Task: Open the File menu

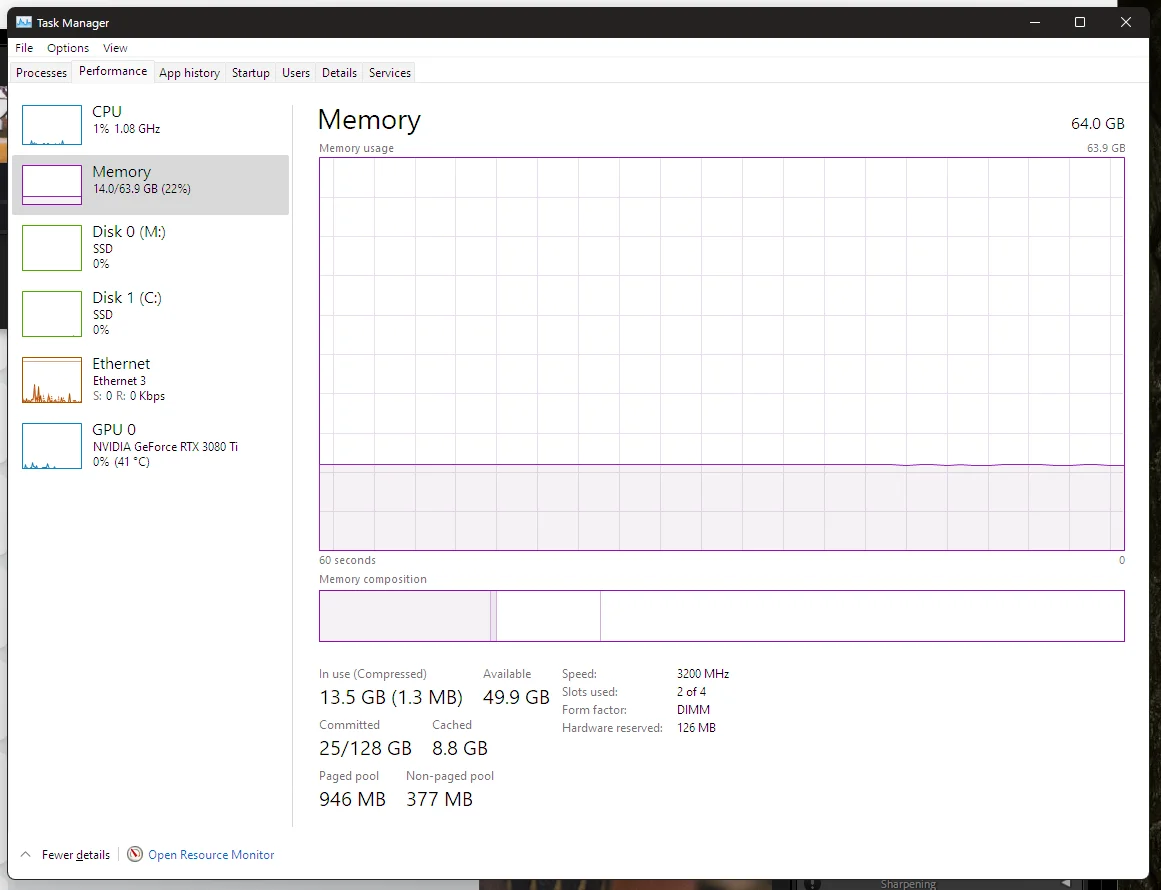Action: click(x=24, y=48)
